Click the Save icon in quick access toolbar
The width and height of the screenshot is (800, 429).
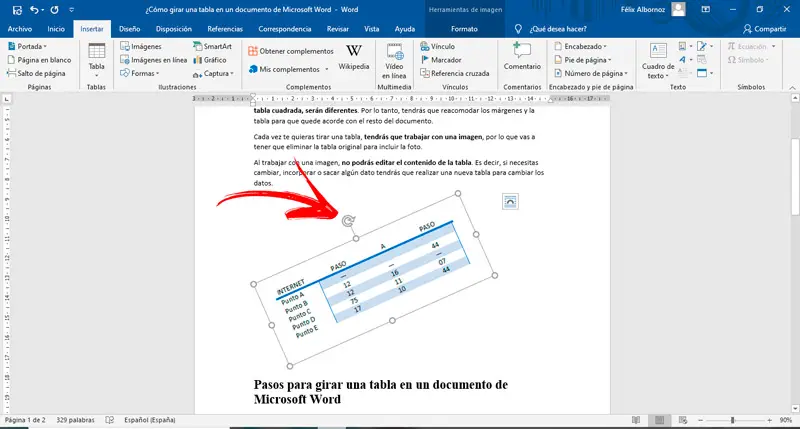tap(17, 10)
